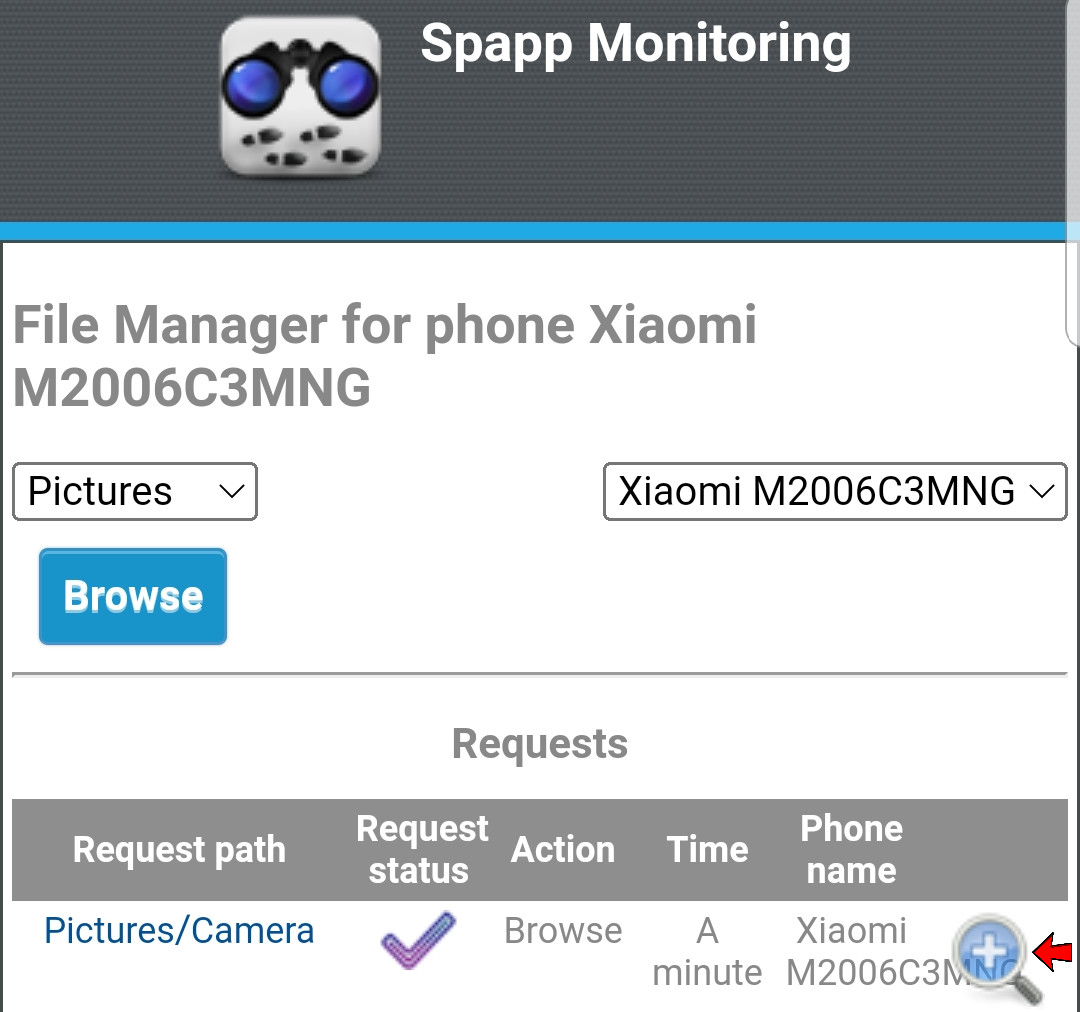Click the purple checkmark request status icon

[418, 940]
